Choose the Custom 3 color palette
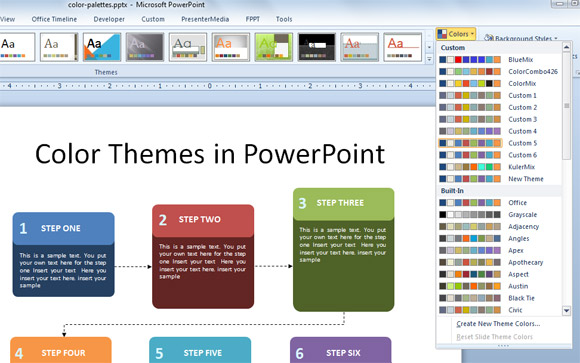 pyautogui.click(x=499, y=119)
